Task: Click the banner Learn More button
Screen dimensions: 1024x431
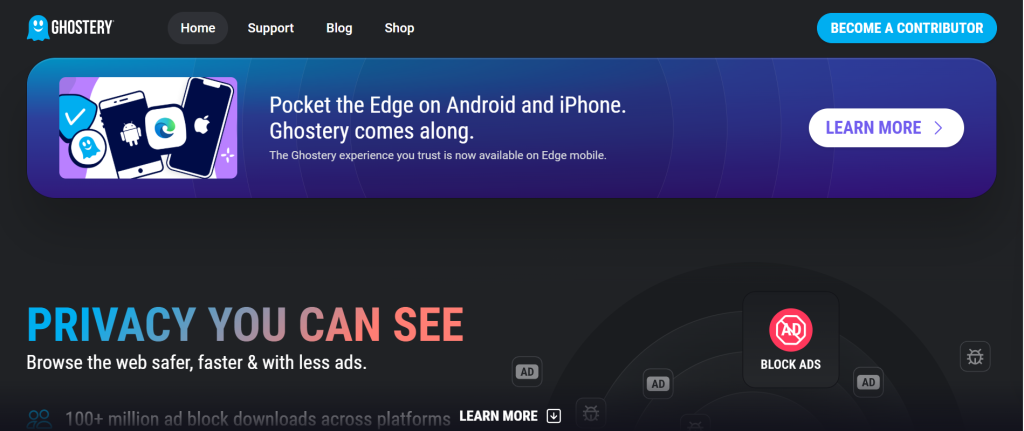Action: [886, 127]
